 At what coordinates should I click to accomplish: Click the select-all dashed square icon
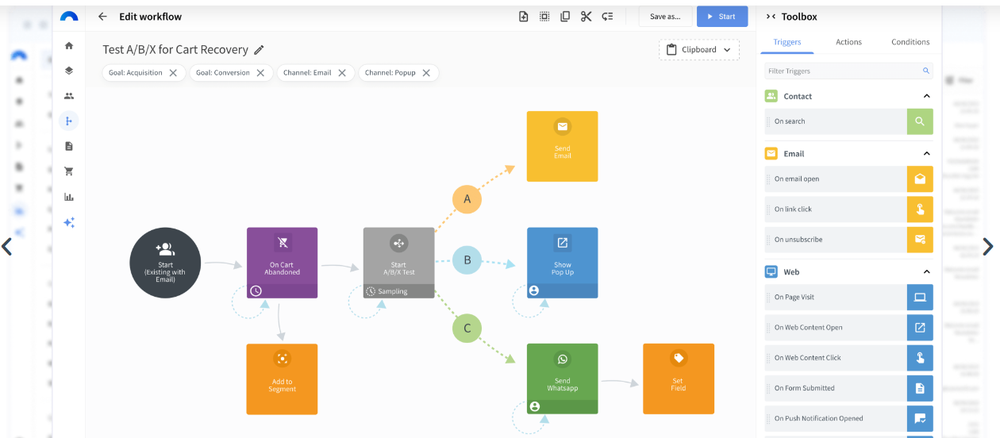(x=544, y=17)
